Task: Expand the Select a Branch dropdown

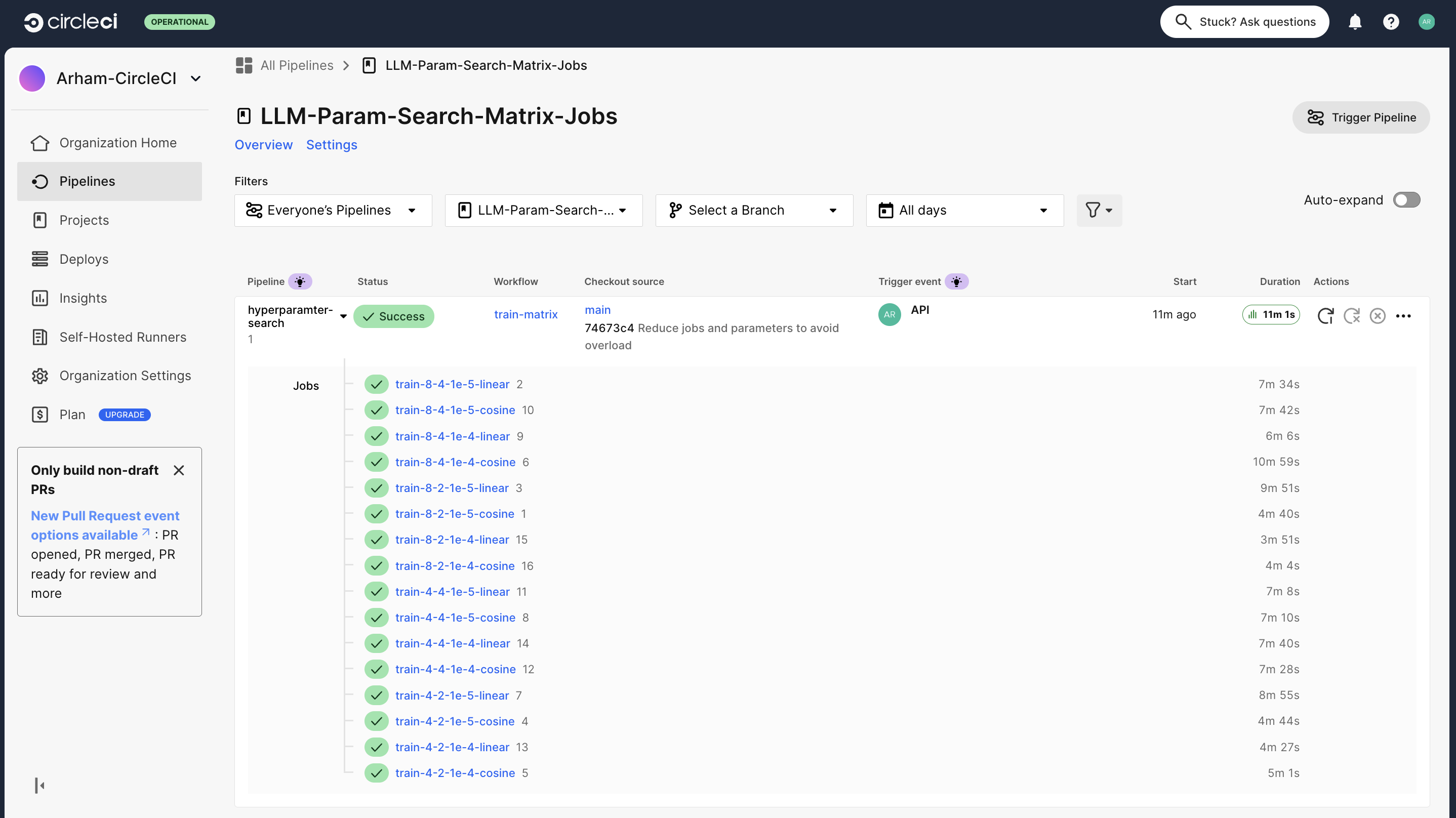Action: (754, 210)
